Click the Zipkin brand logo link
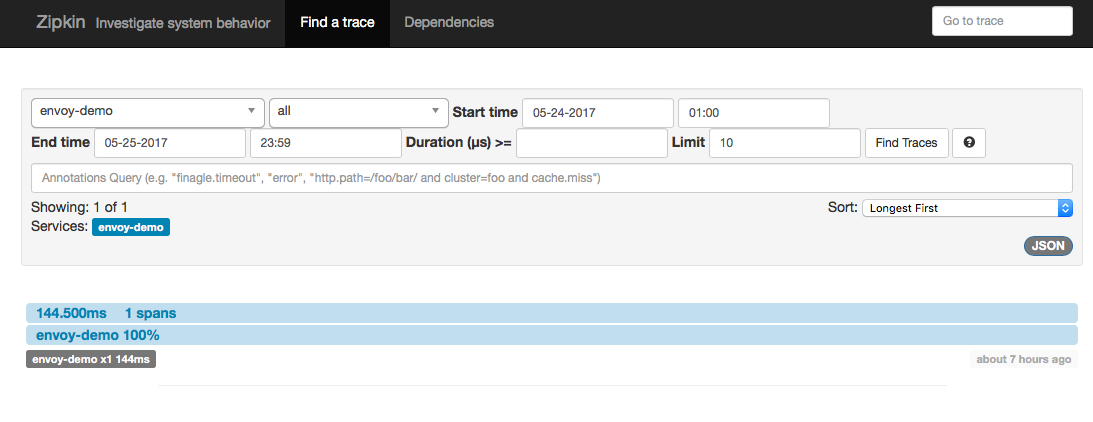 click(61, 22)
